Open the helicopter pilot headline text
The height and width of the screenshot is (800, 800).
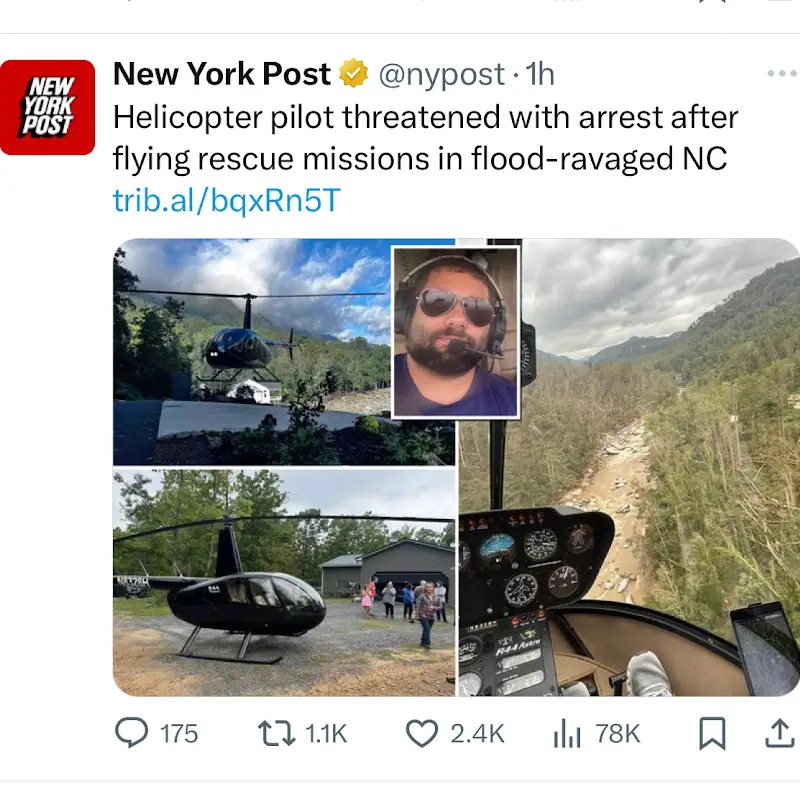[425, 138]
